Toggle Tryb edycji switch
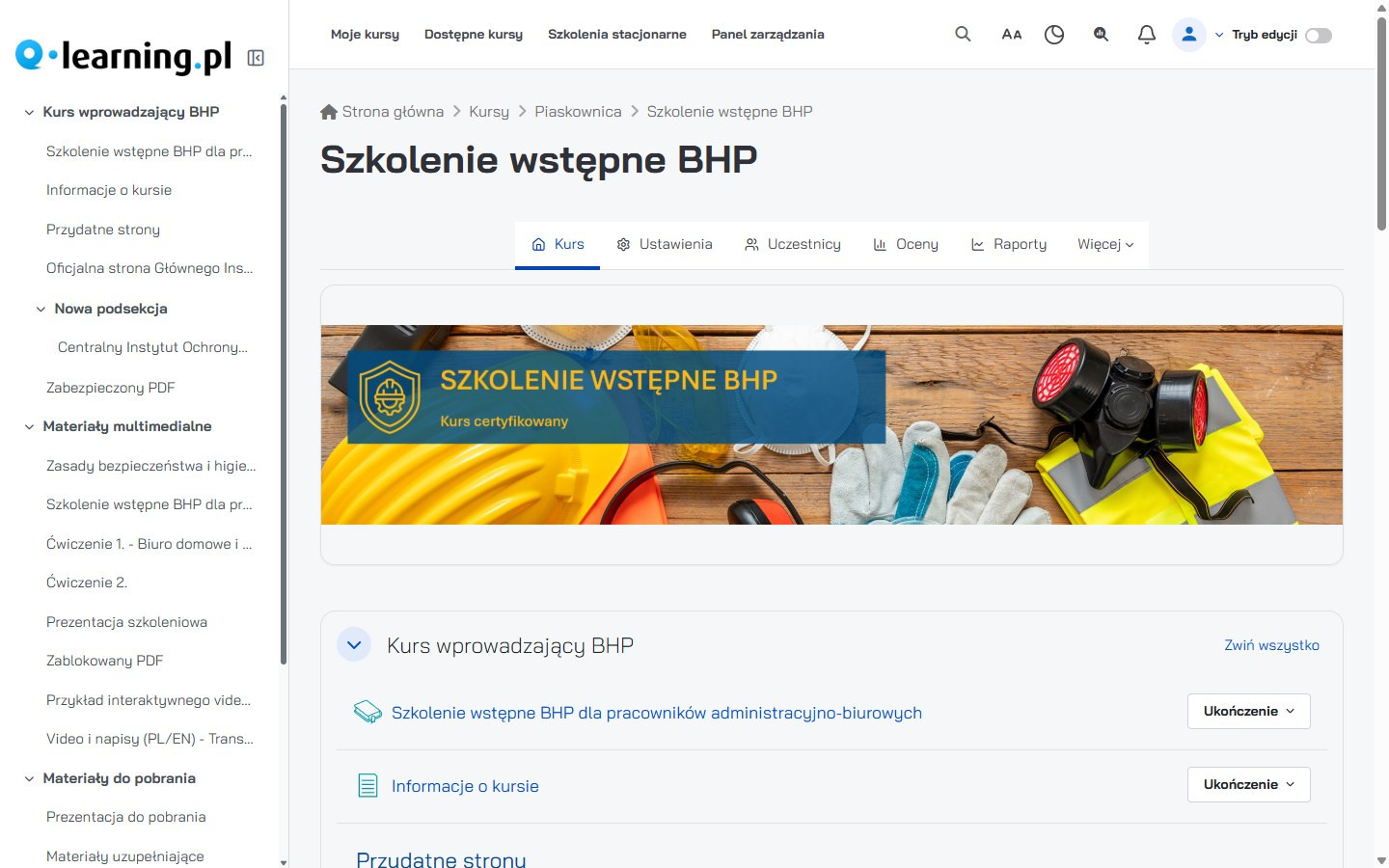1389x868 pixels. pyautogui.click(x=1319, y=36)
